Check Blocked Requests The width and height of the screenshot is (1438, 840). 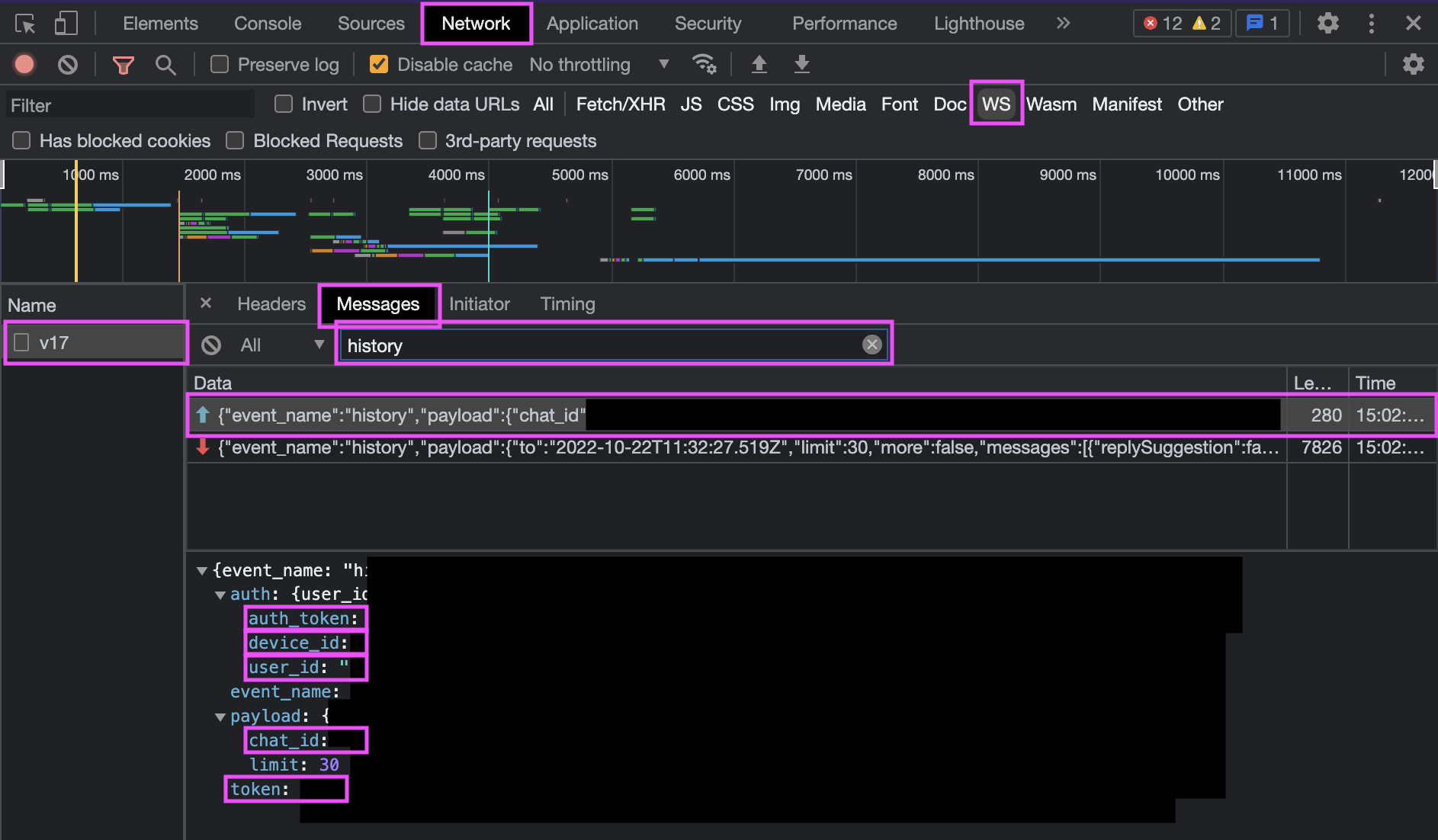[235, 140]
